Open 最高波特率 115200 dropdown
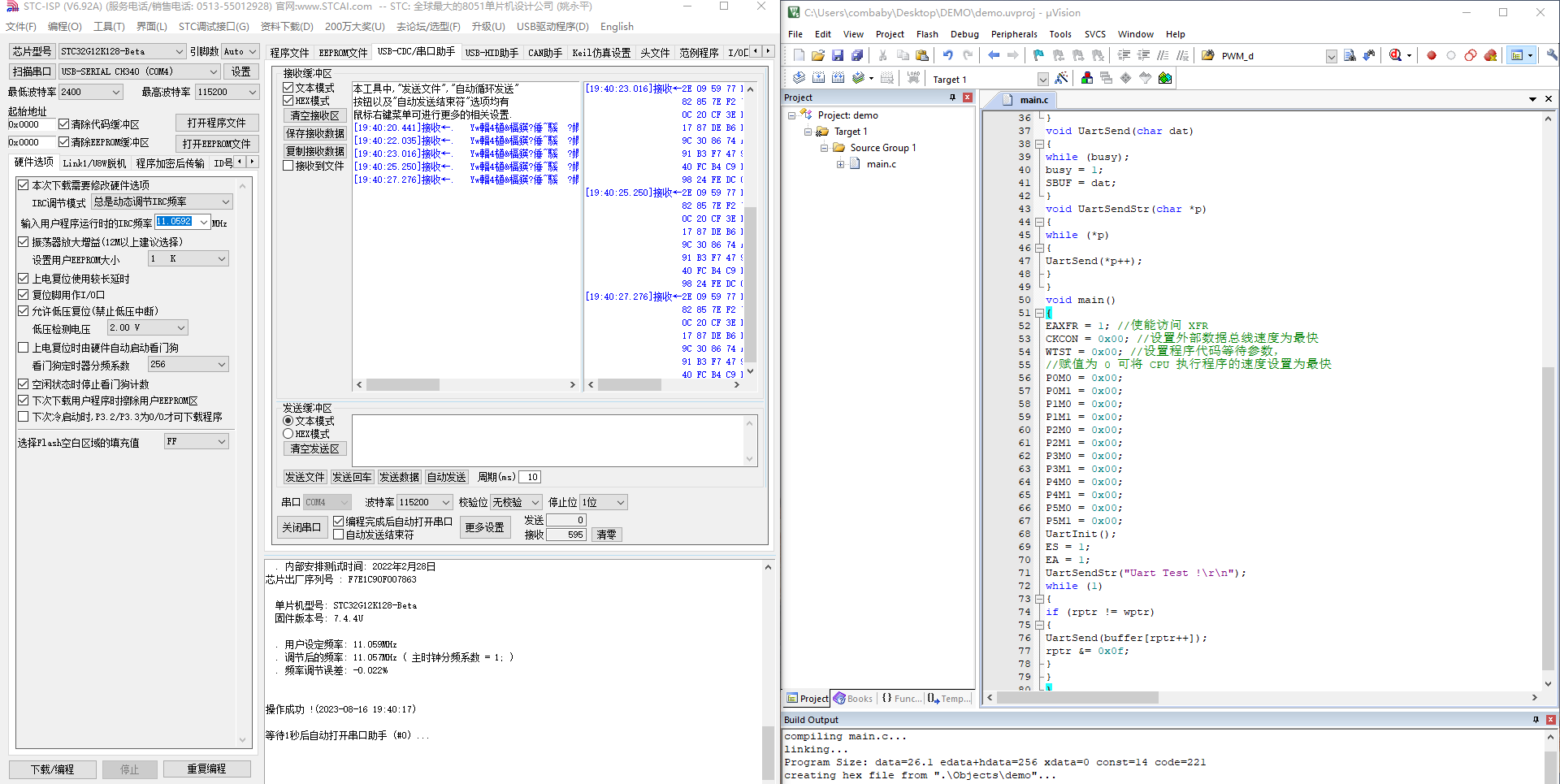Screen dimensions: 1560x784 tap(227, 92)
